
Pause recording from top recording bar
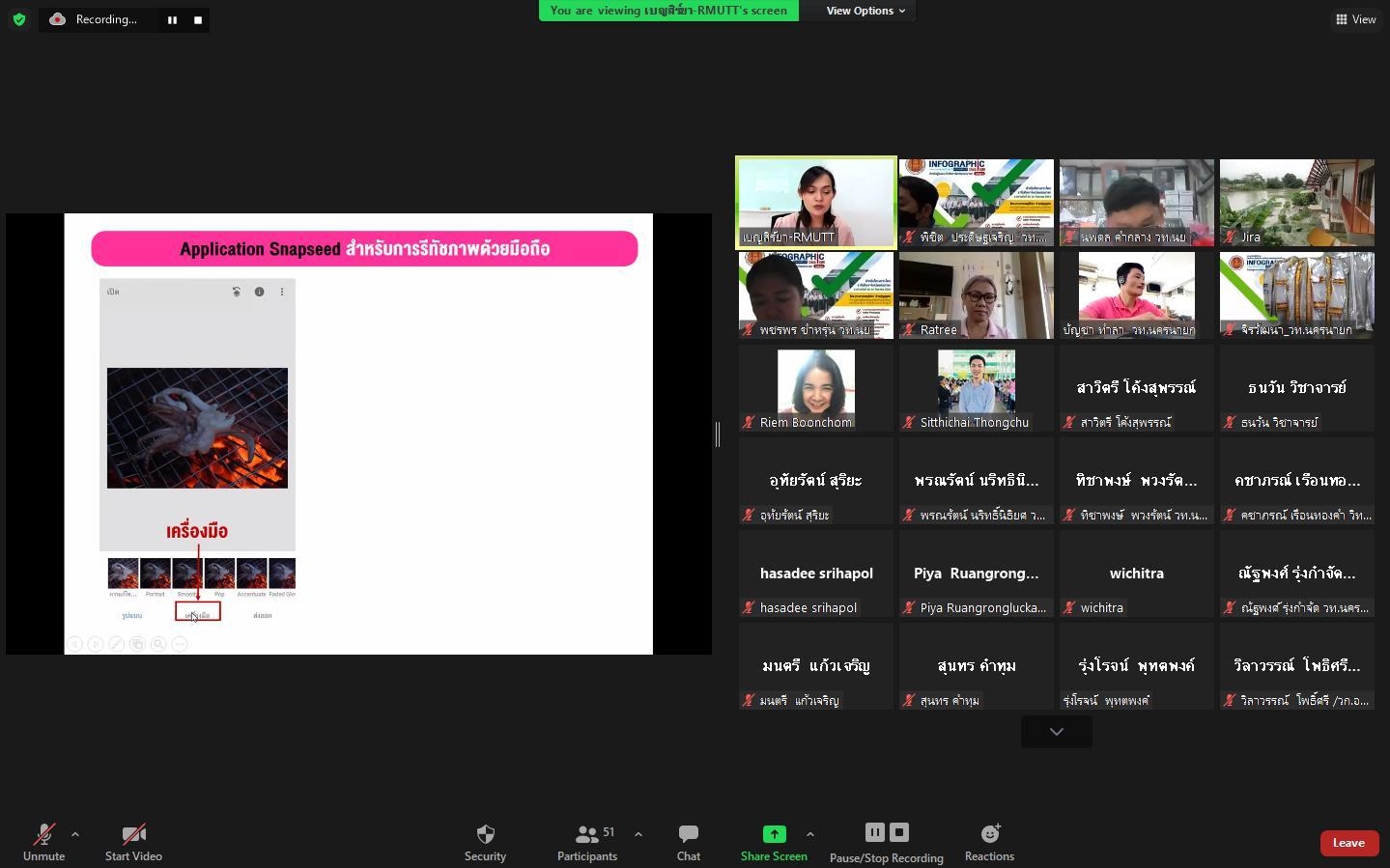(x=172, y=19)
